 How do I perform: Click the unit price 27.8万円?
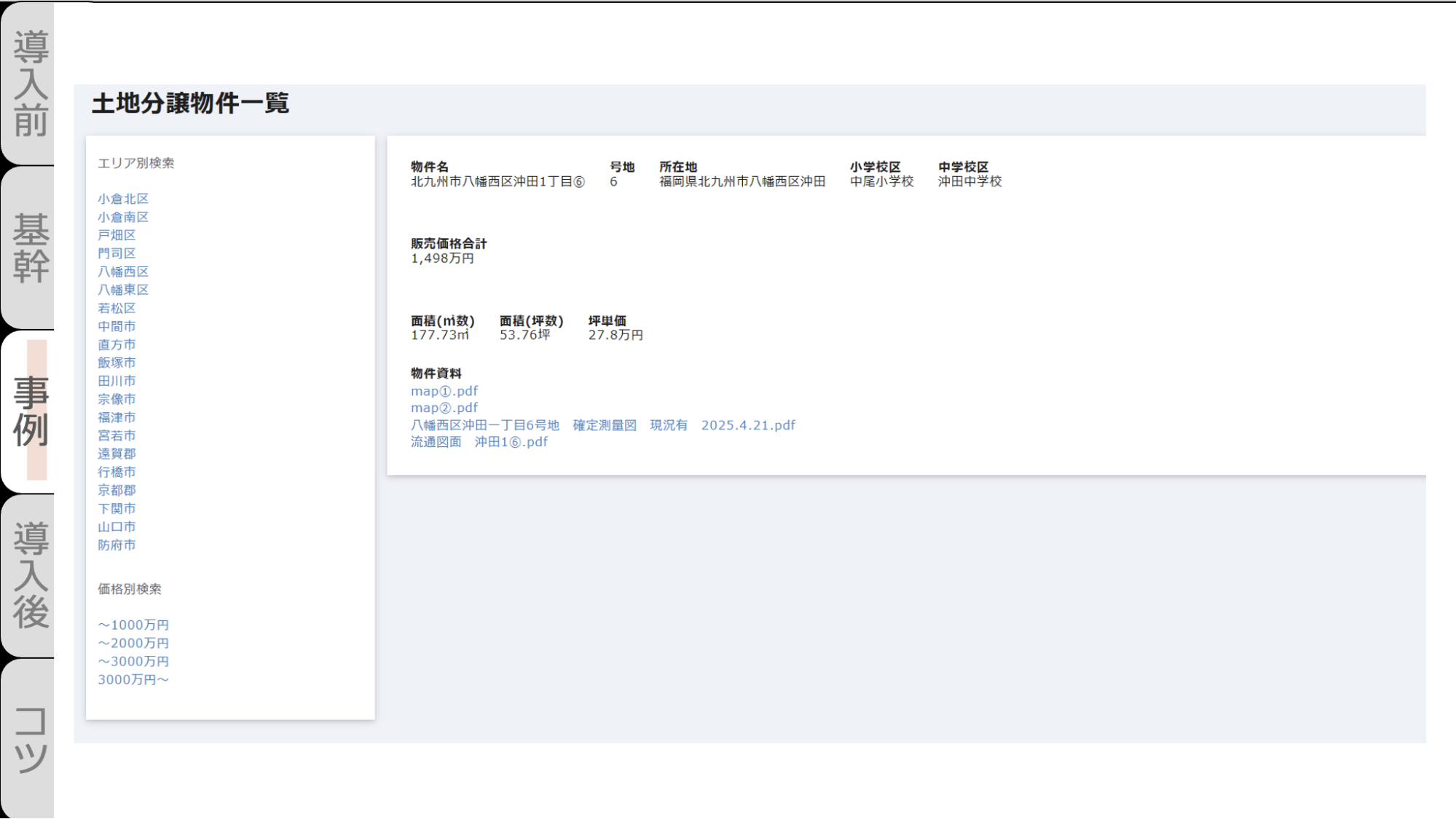pyautogui.click(x=615, y=335)
